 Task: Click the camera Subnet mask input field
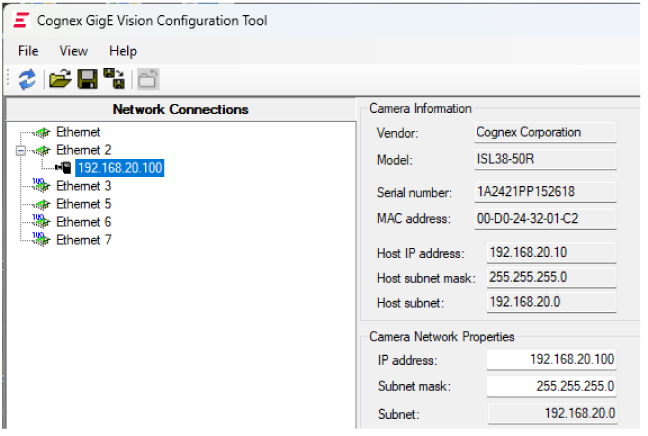point(551,386)
